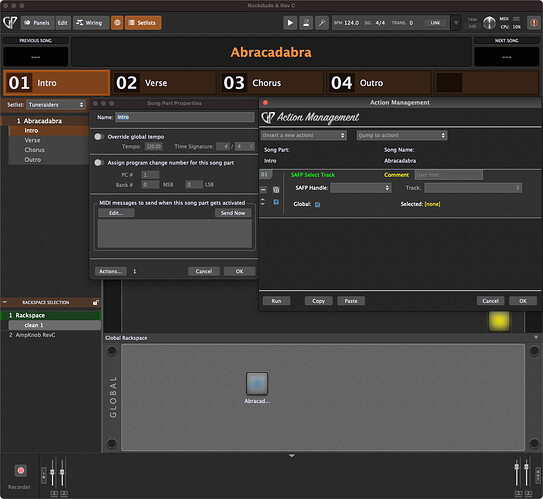Open the SAFP Handle dropdown
Viewport: 543px width, 499px height.
360,188
